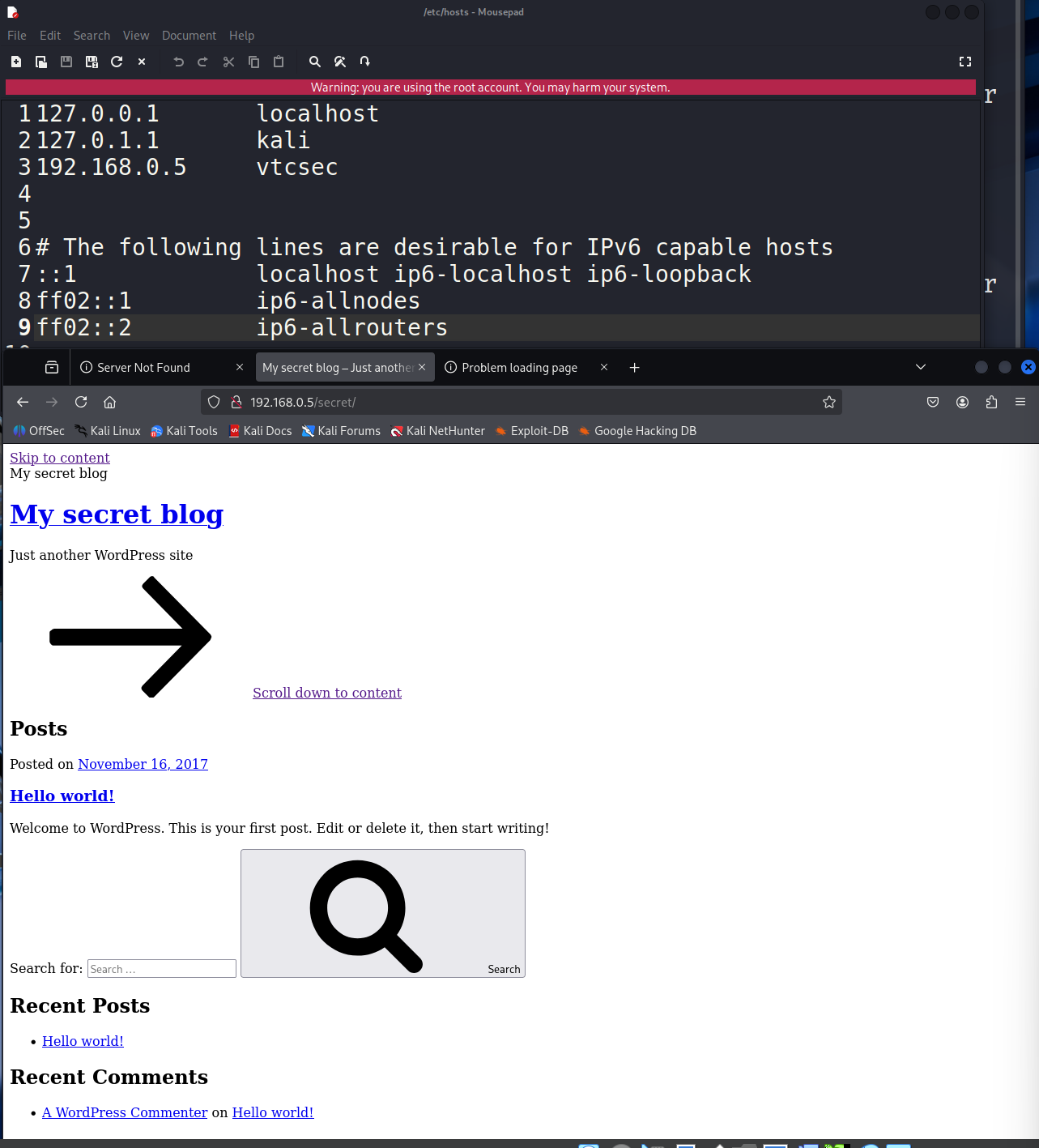Click the Go To line toolbar icon
Image resolution: width=1039 pixels, height=1148 pixels.
pos(365,62)
